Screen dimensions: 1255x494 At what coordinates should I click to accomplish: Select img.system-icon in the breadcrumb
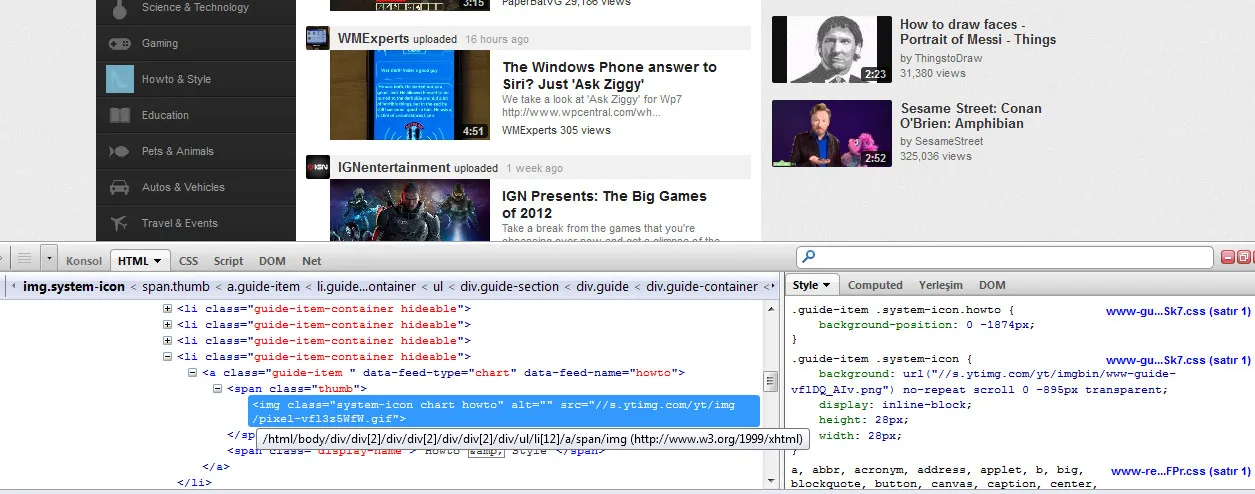[x=74, y=286]
